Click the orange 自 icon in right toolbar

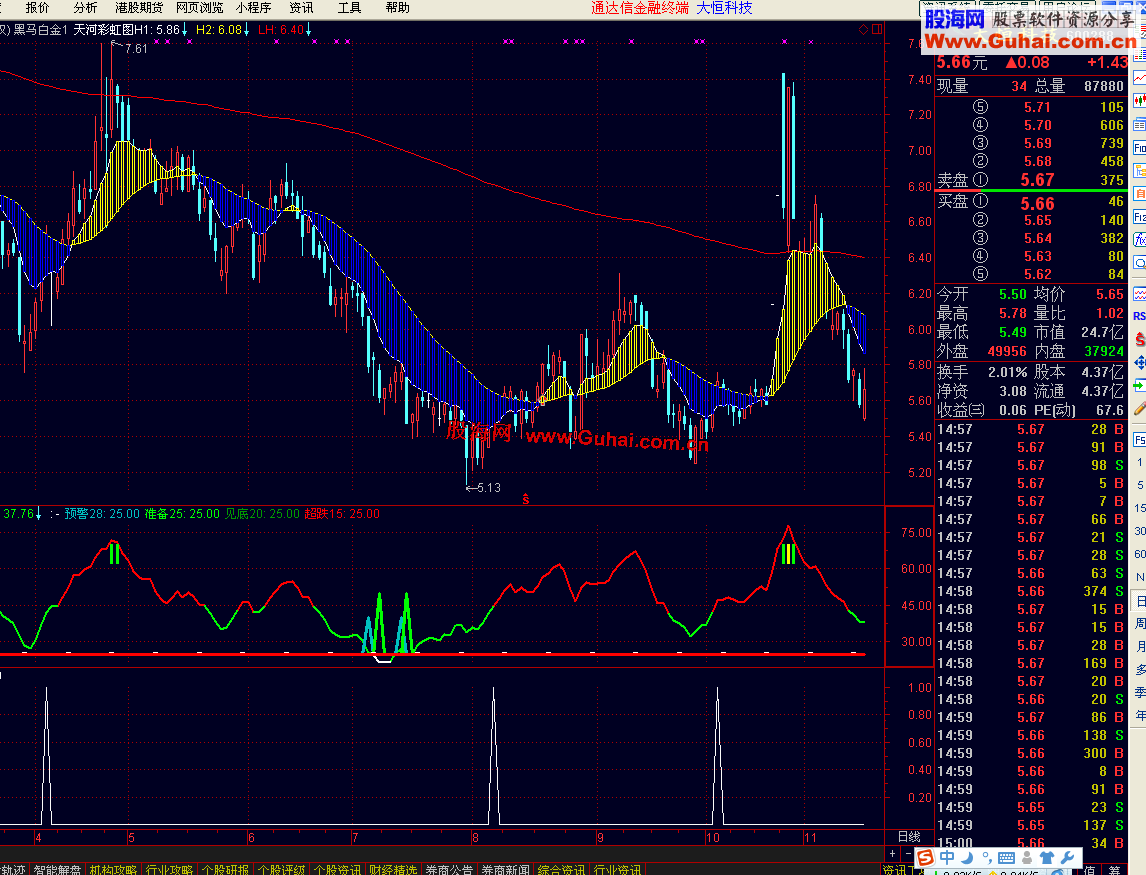1139,194
